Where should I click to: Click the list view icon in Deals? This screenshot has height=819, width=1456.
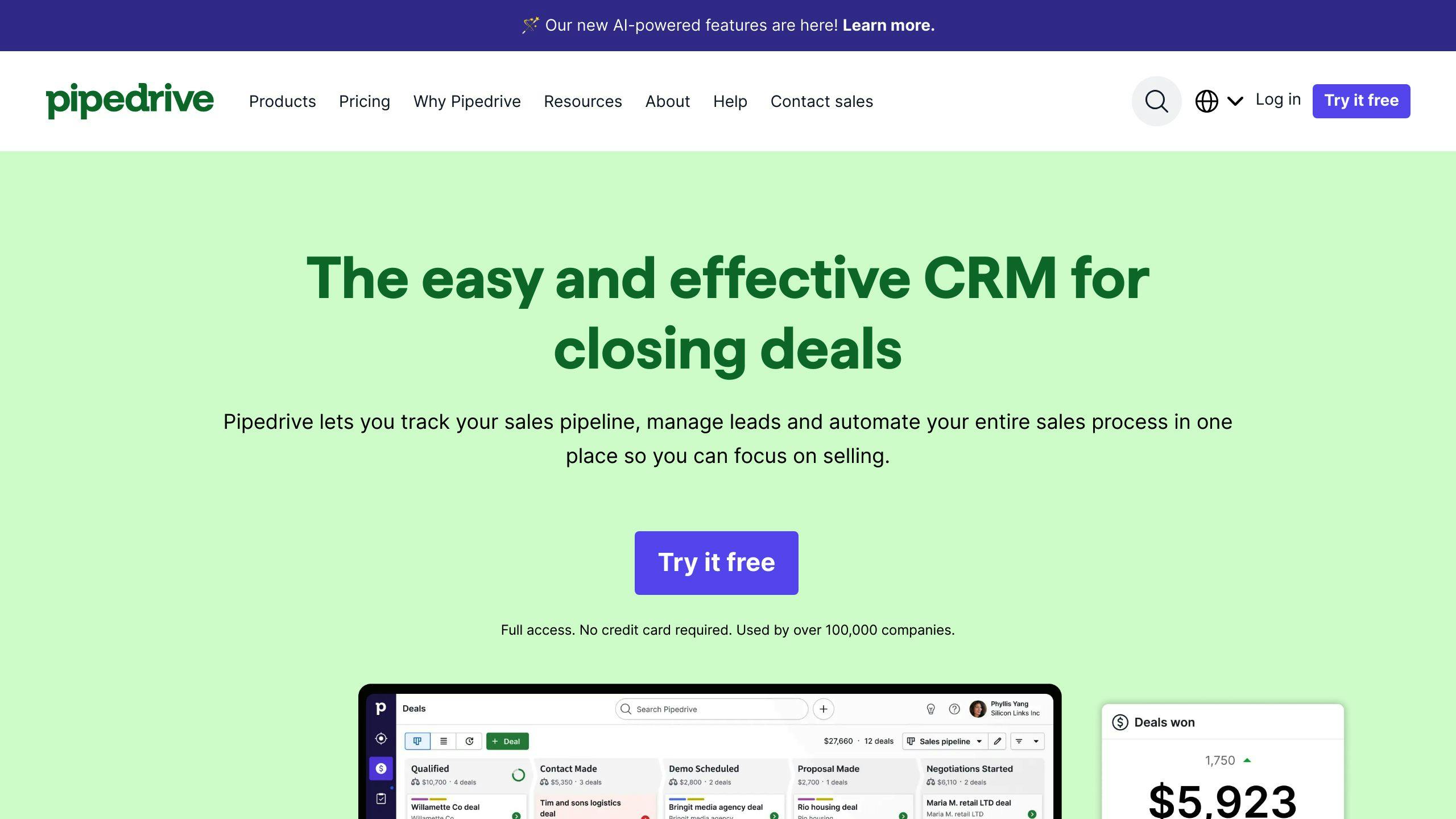443,741
